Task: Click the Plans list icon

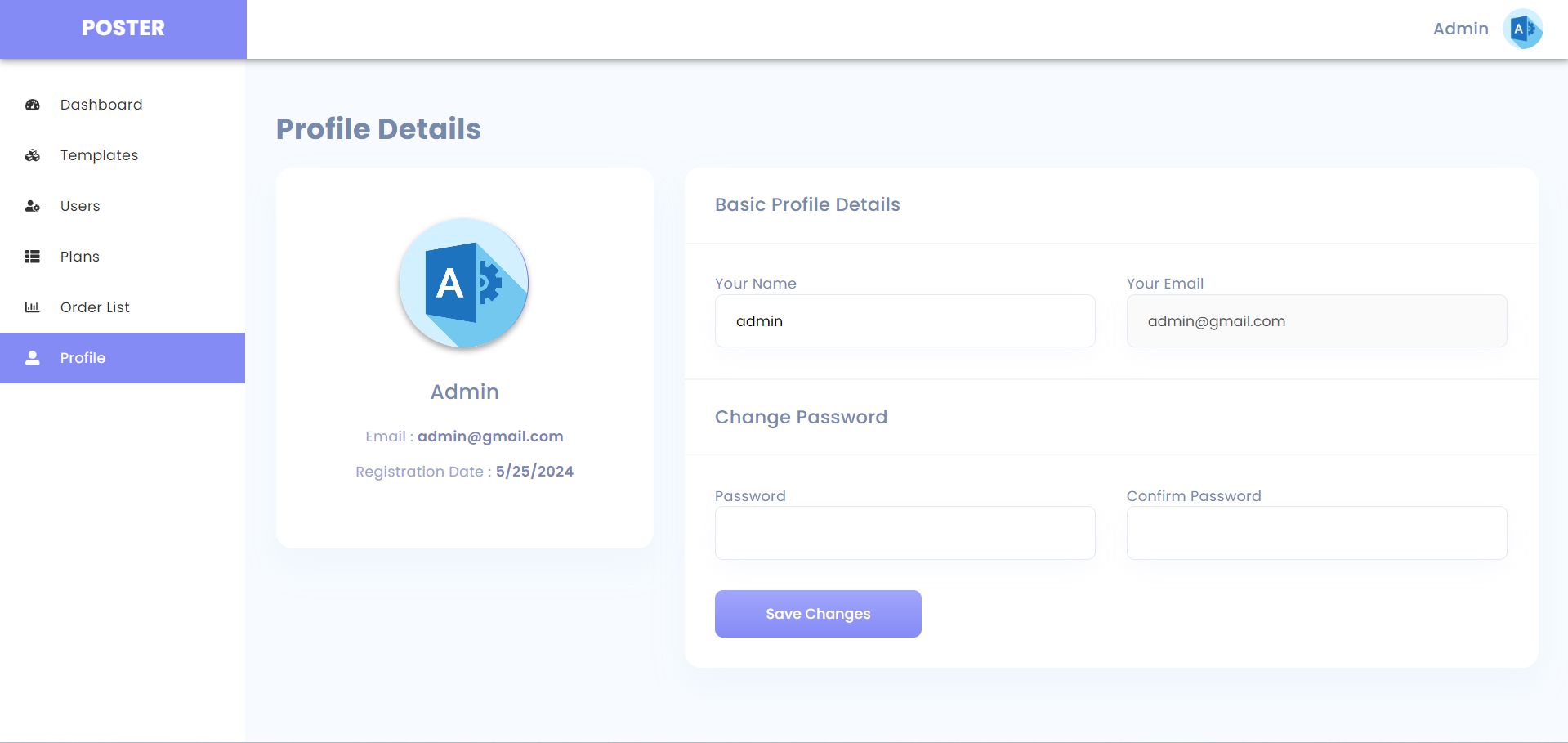Action: pyautogui.click(x=33, y=257)
